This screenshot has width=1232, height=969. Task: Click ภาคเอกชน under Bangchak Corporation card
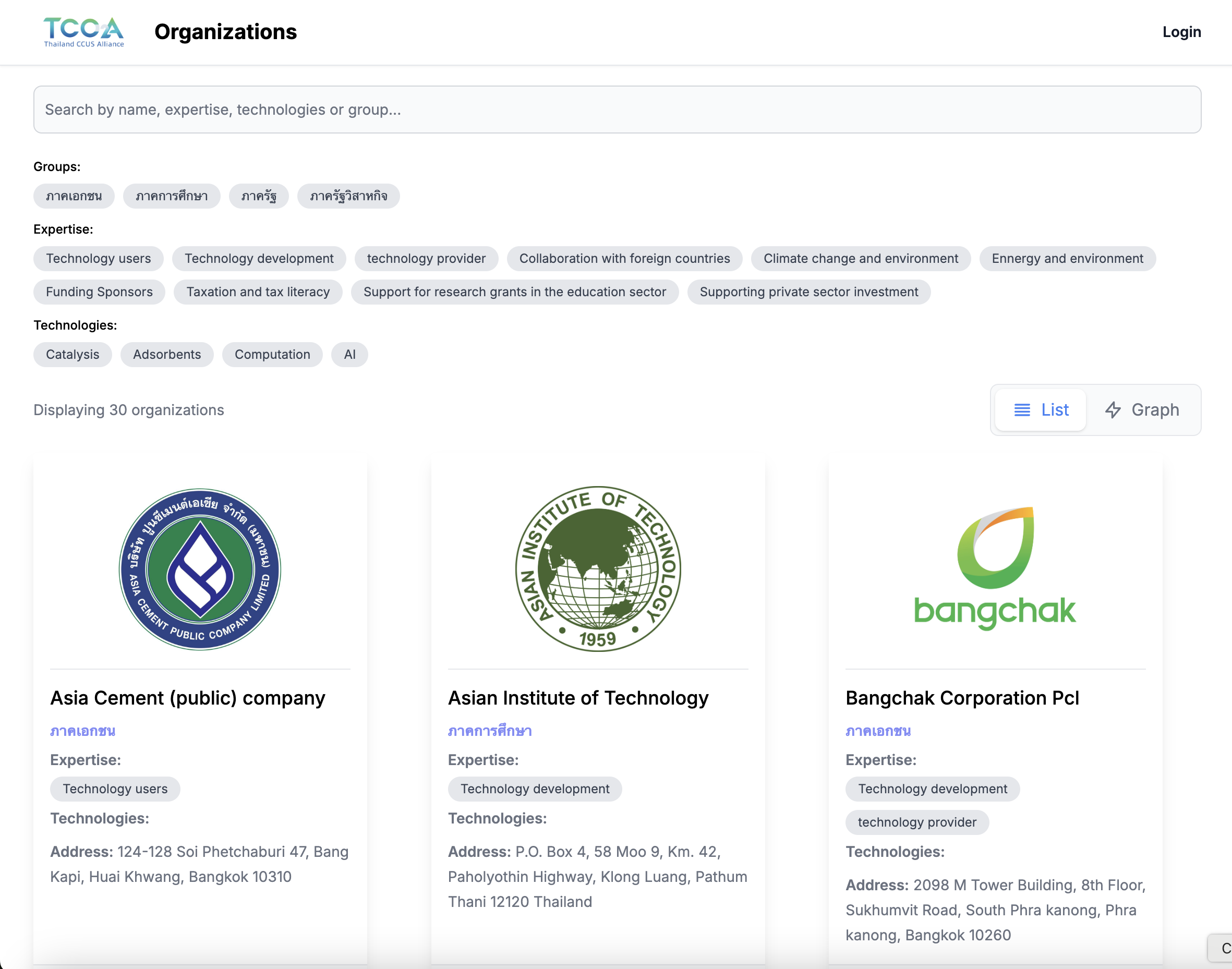coord(878,731)
